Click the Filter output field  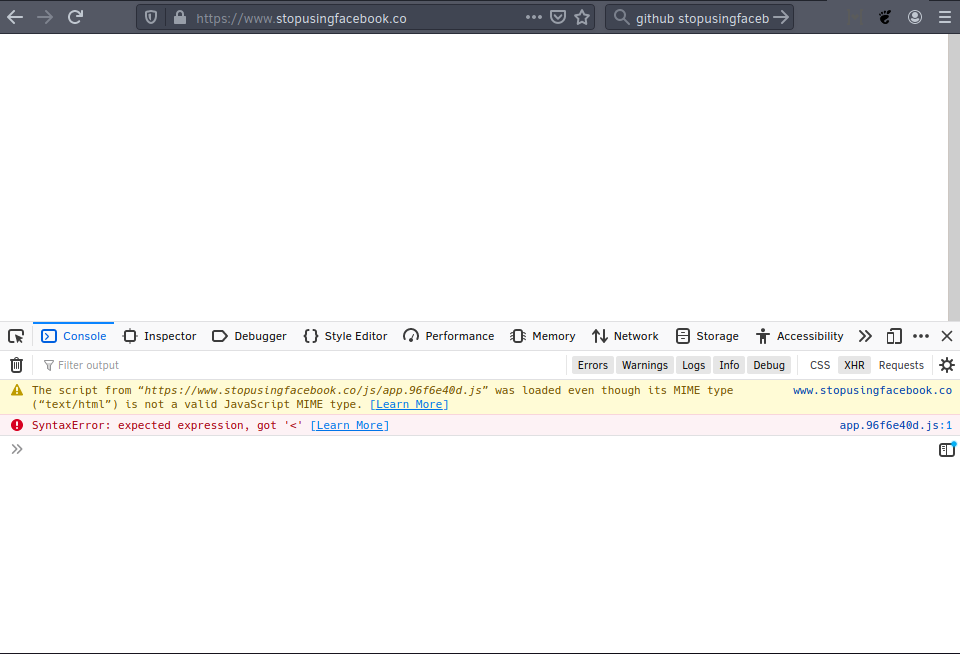click(300, 365)
